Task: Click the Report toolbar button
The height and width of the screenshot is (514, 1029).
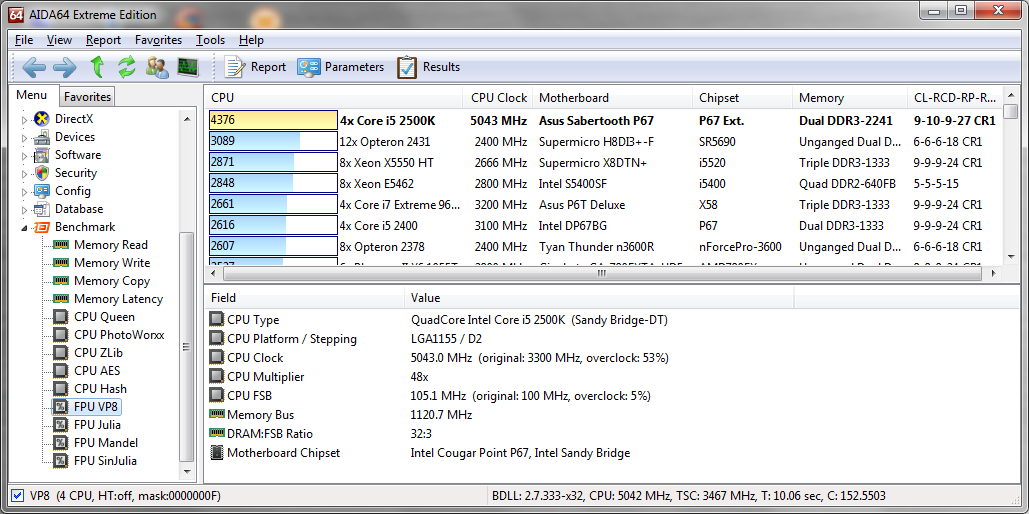Action: click(x=255, y=66)
